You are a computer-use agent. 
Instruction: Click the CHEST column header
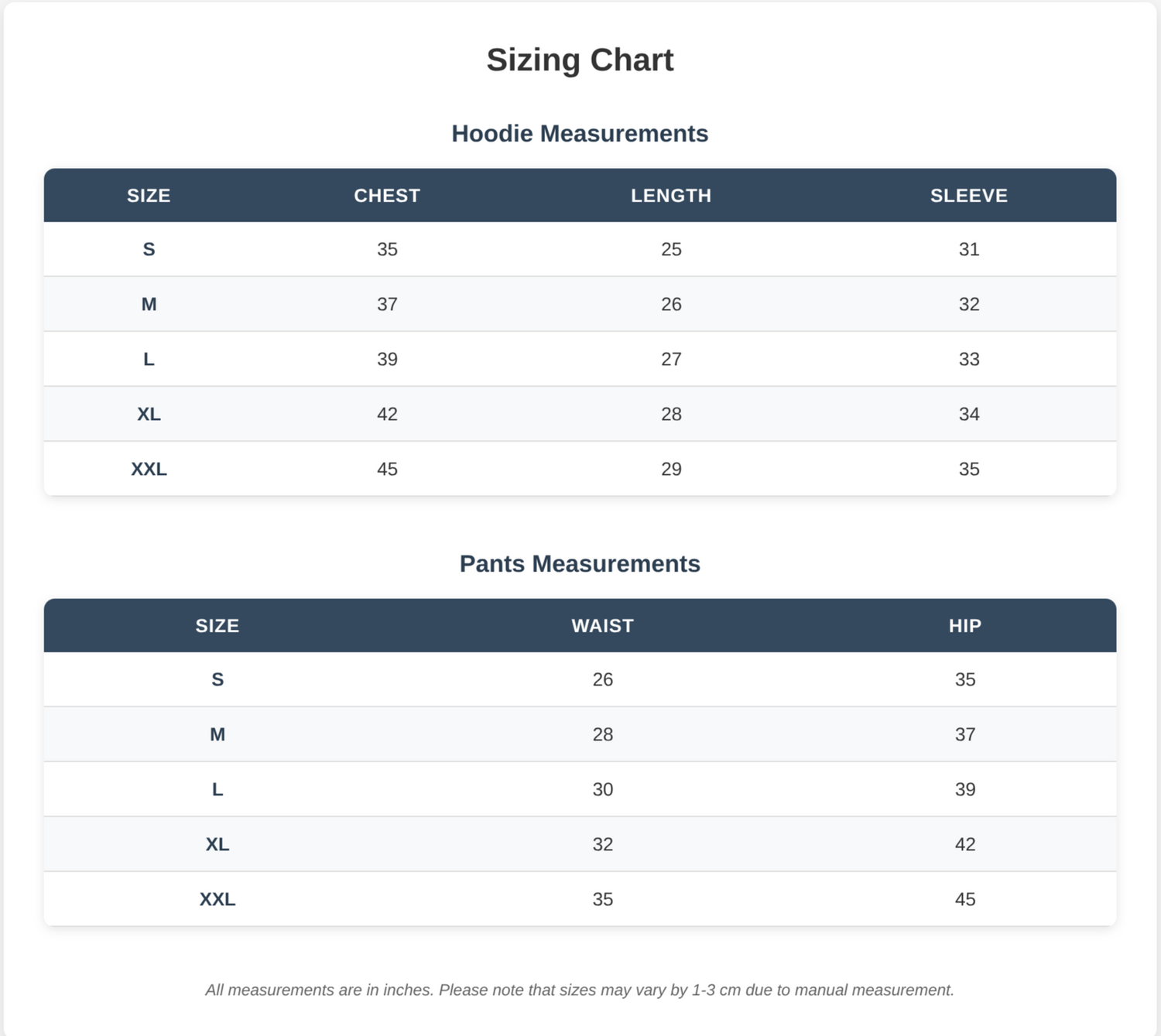[x=387, y=196]
